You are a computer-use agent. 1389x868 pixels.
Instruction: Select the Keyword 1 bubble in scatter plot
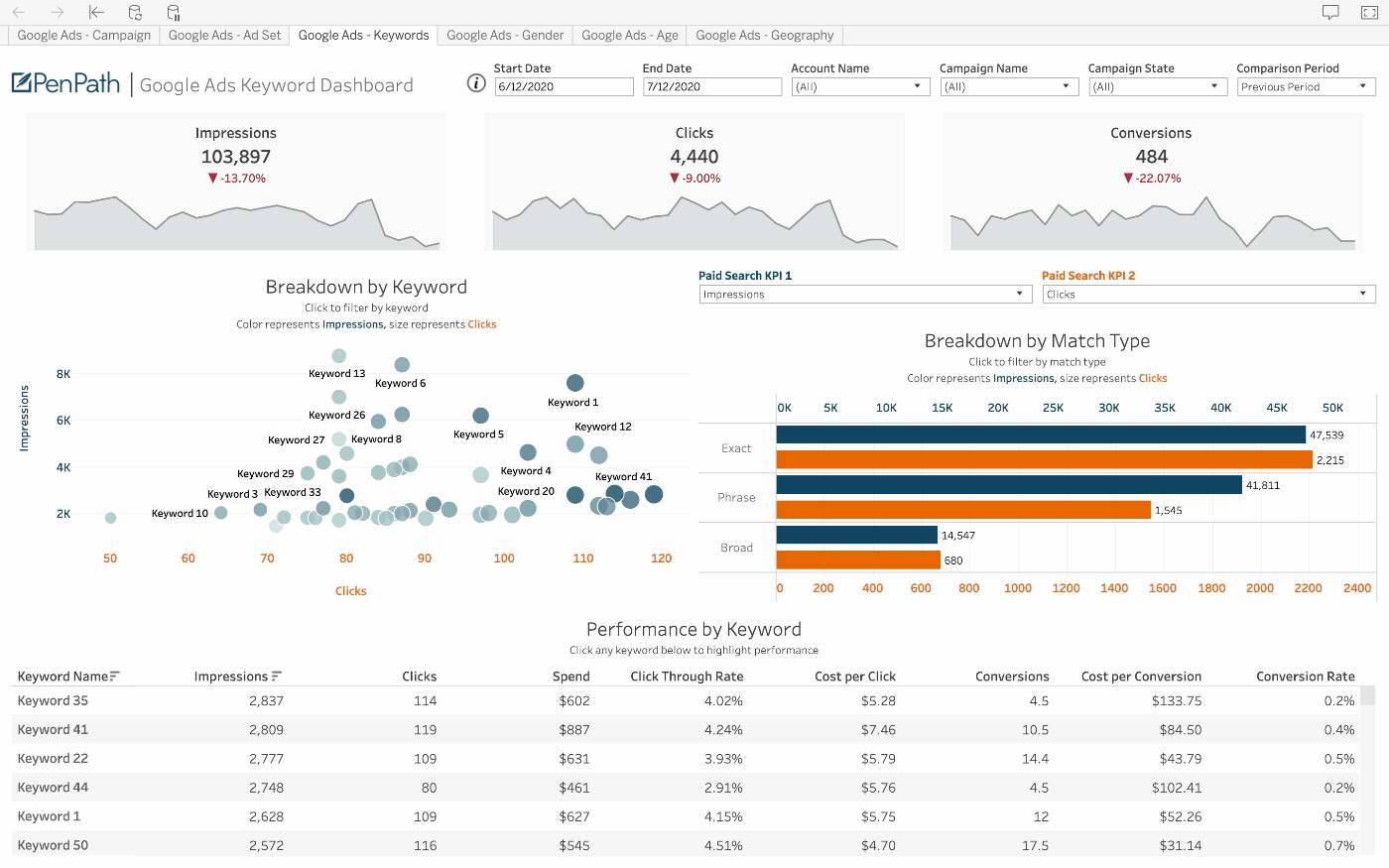[574, 383]
